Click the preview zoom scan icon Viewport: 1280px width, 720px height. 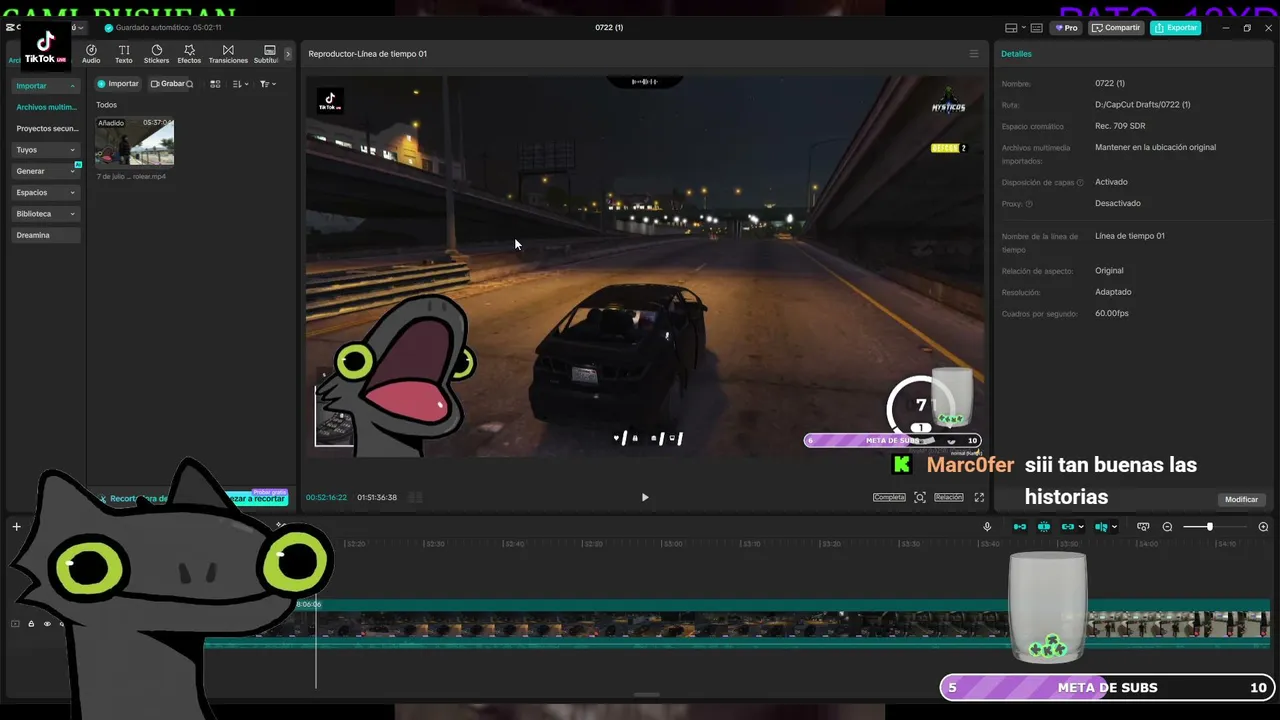[x=920, y=497]
